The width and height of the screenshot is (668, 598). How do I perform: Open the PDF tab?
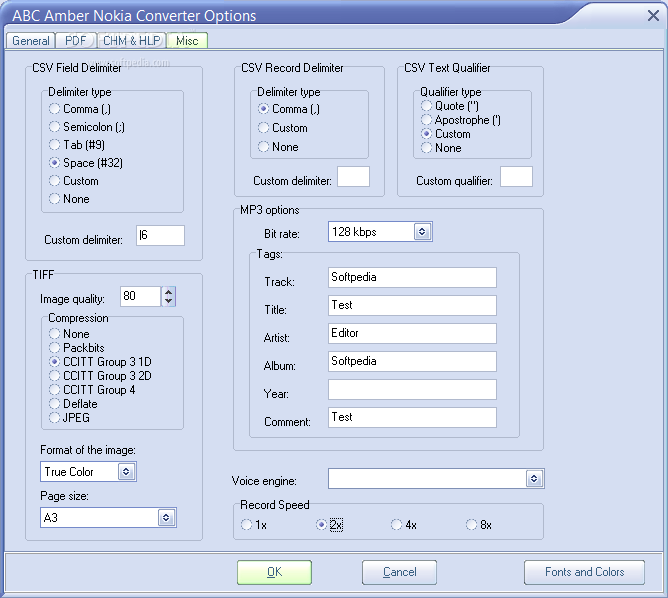click(76, 41)
